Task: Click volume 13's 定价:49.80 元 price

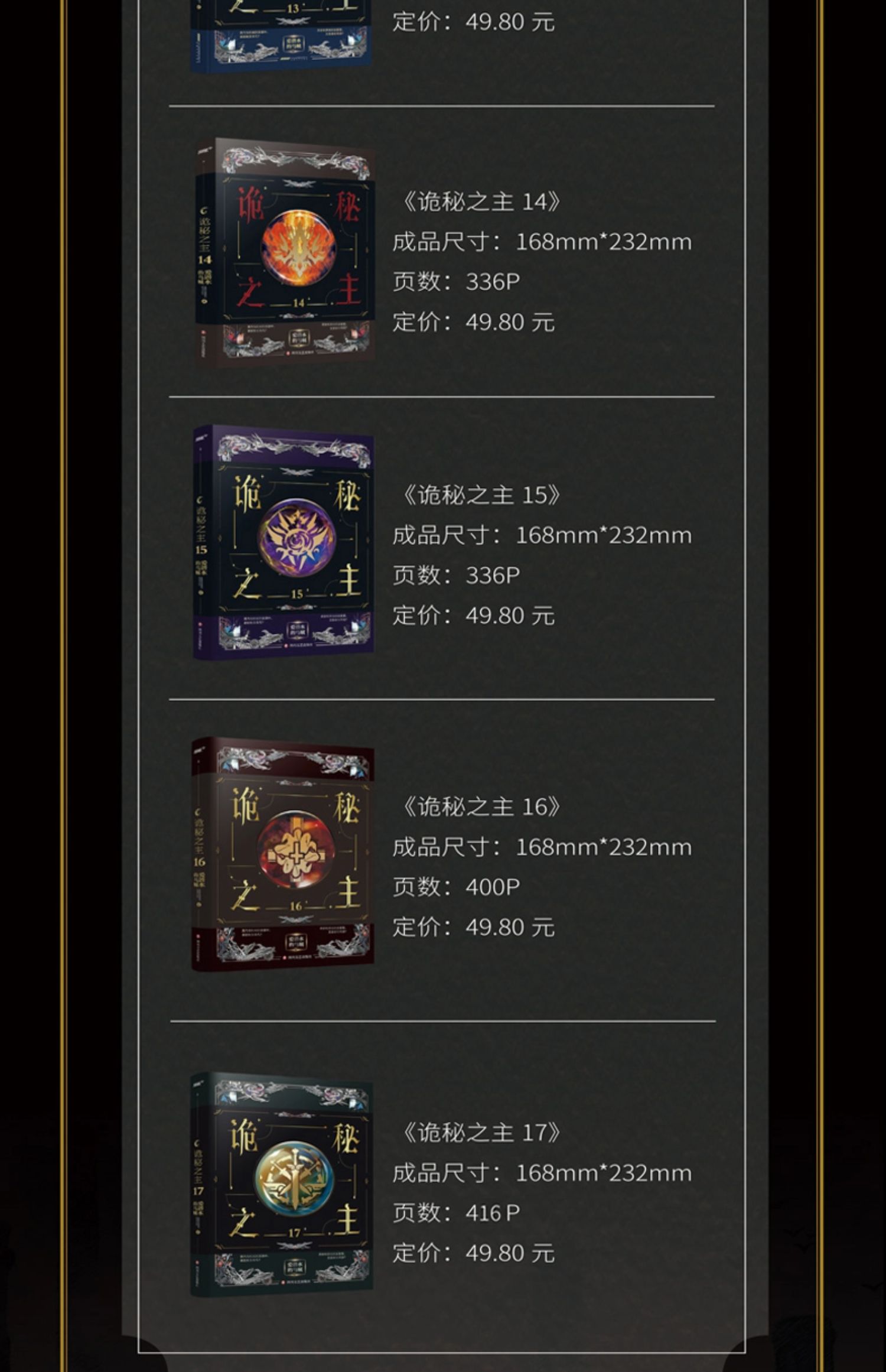Action: point(474,22)
